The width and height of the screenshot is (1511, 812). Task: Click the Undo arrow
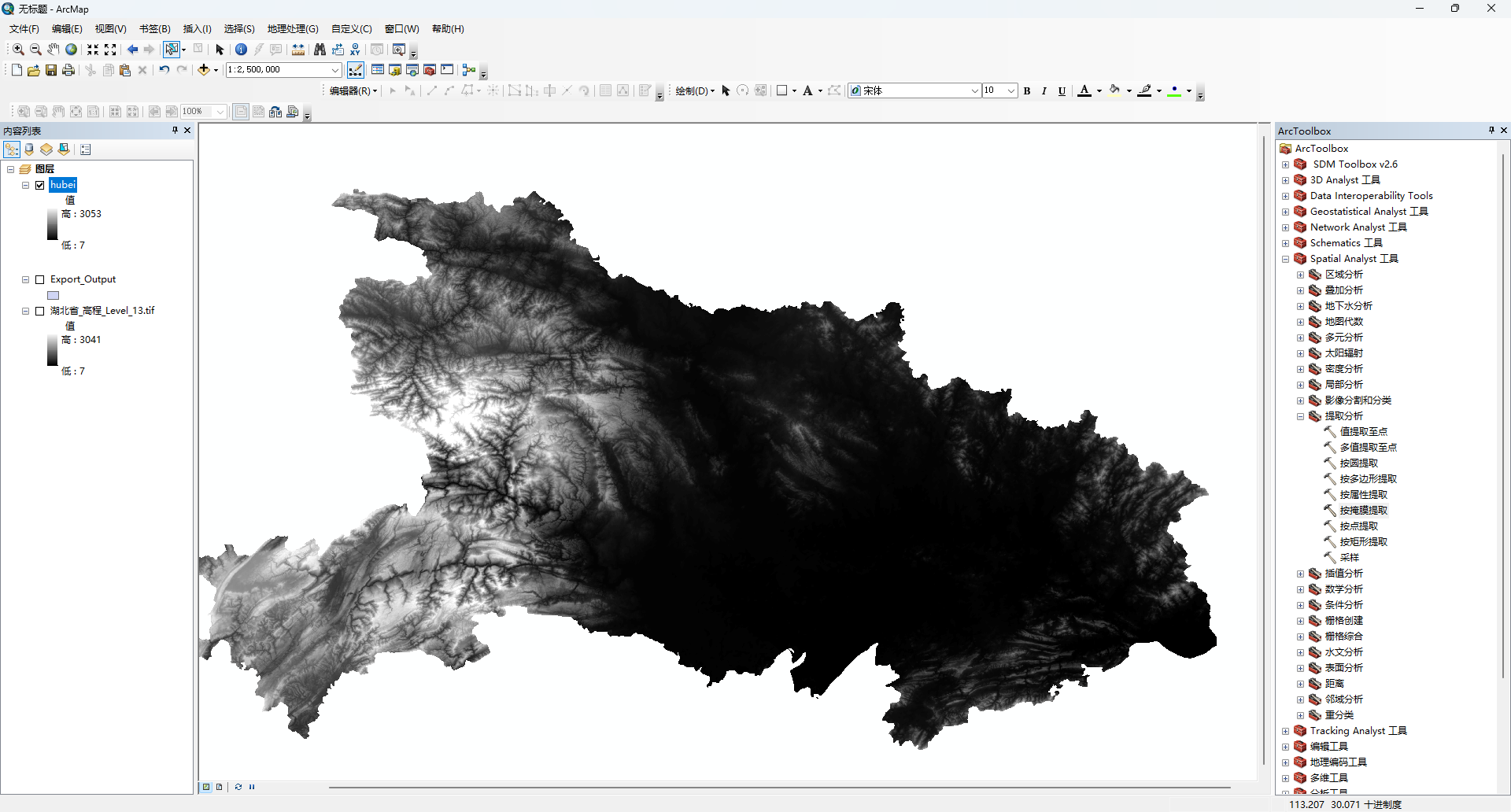pyautogui.click(x=164, y=70)
